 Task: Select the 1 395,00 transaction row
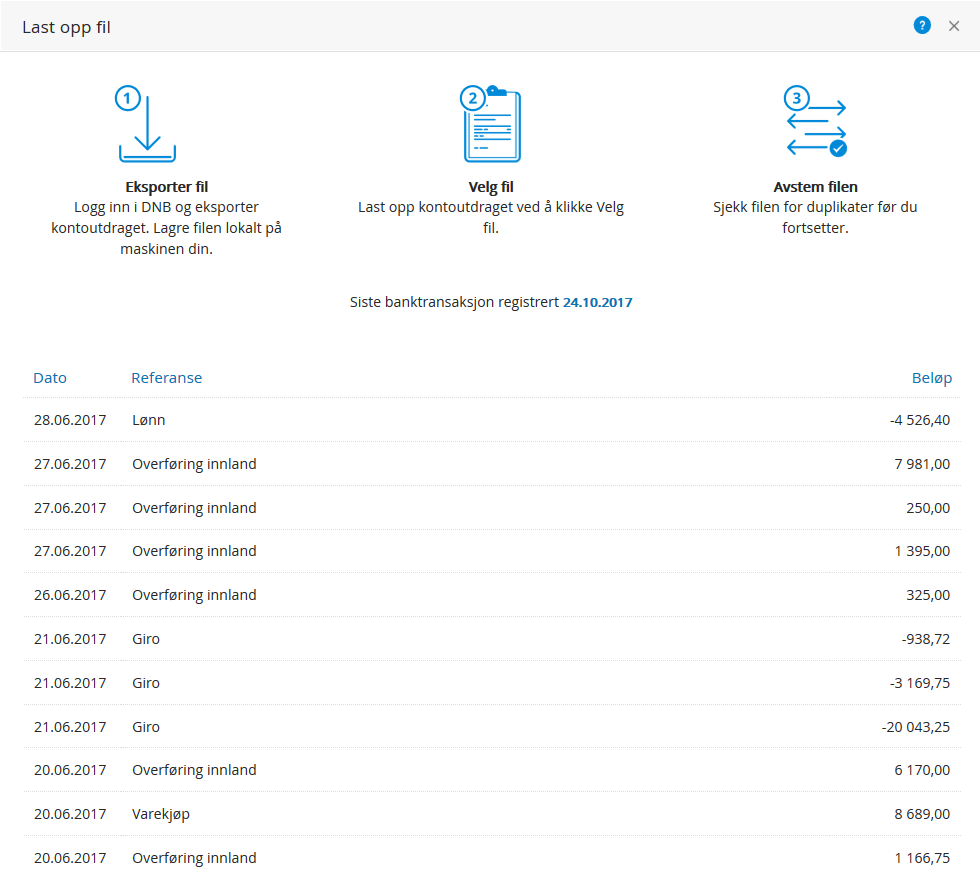pos(492,551)
